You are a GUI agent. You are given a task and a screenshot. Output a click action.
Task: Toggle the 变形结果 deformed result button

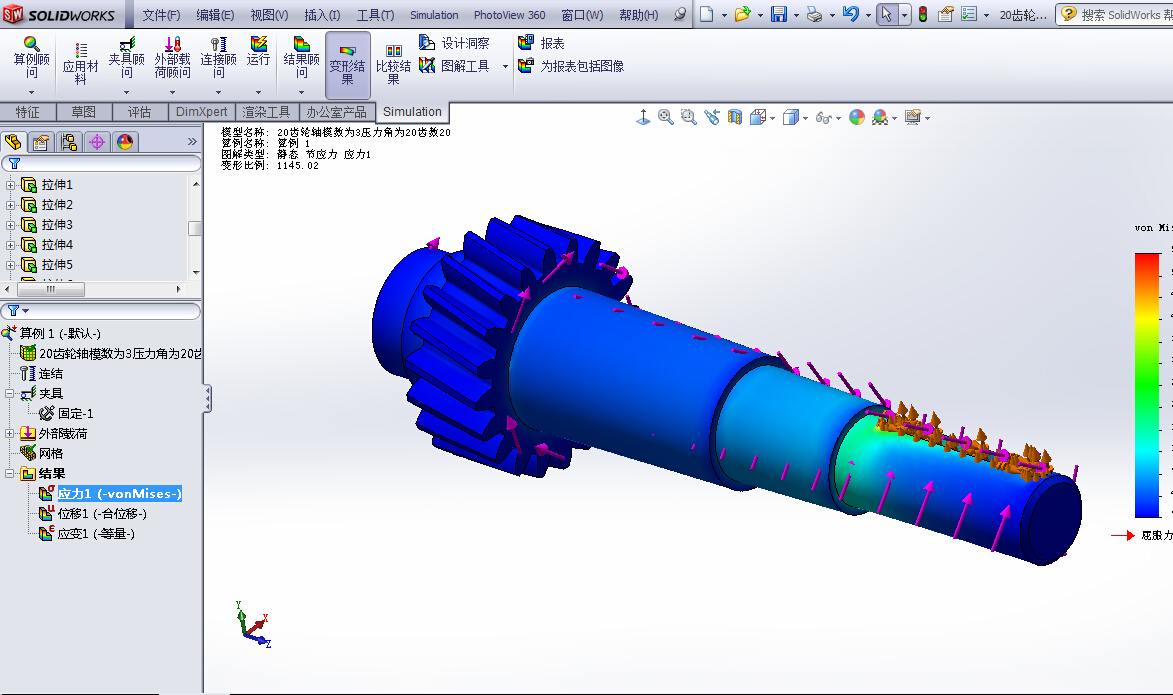click(x=348, y=65)
